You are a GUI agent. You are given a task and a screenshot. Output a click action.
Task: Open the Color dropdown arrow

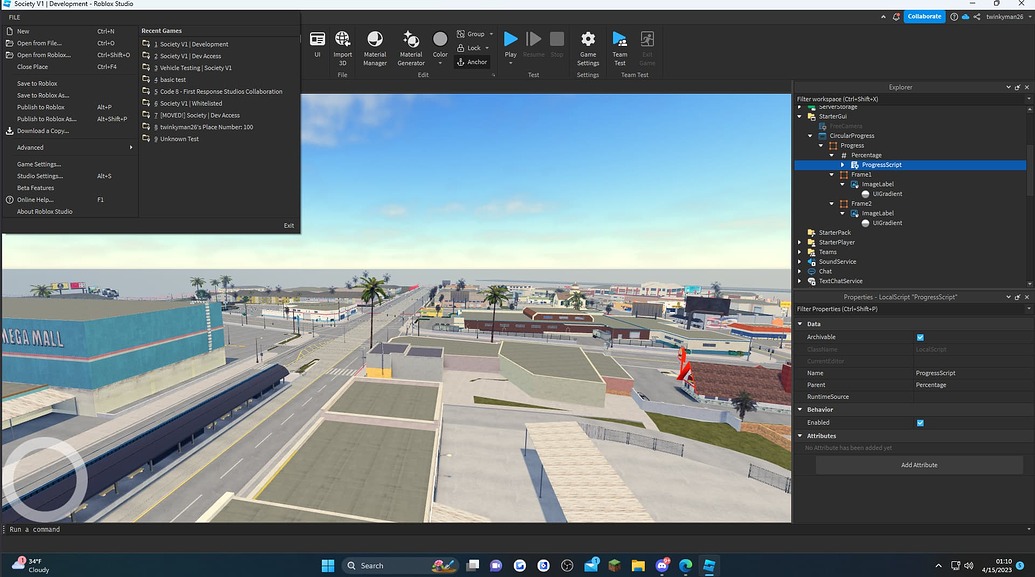[440, 61]
